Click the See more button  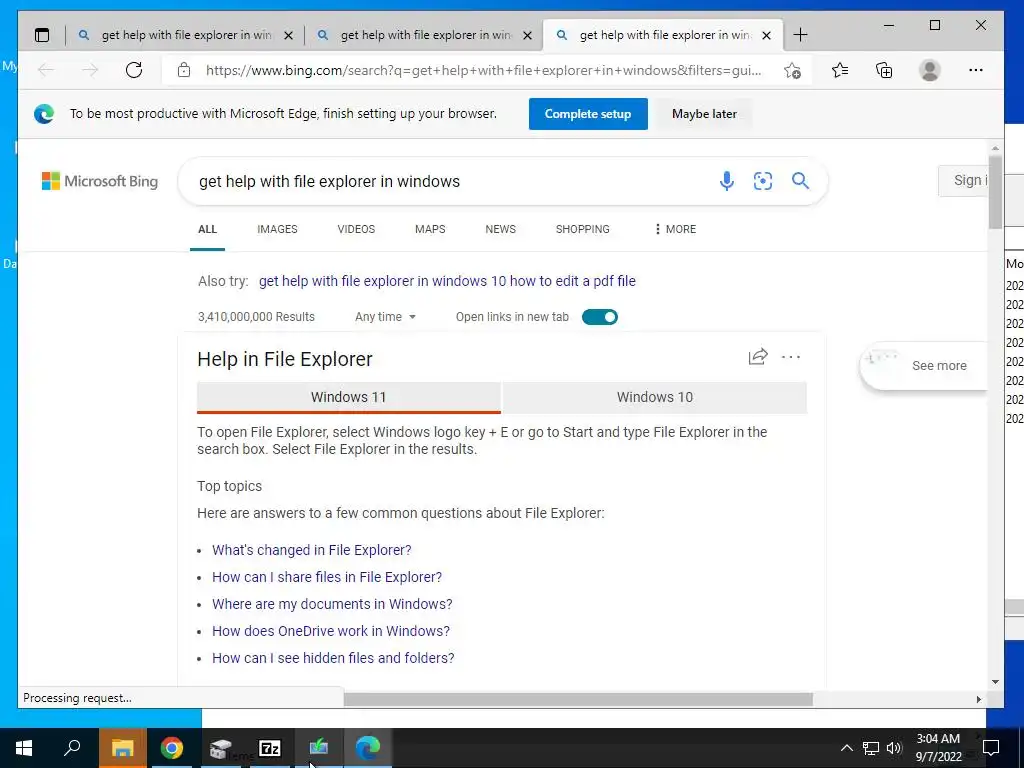click(x=926, y=366)
